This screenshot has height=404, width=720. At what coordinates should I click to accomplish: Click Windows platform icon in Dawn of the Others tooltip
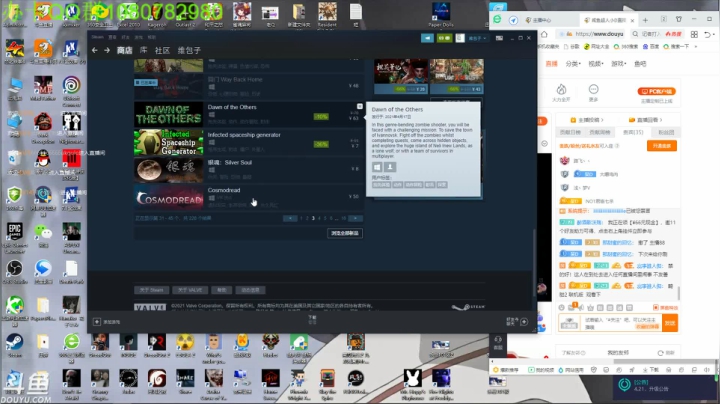377,167
